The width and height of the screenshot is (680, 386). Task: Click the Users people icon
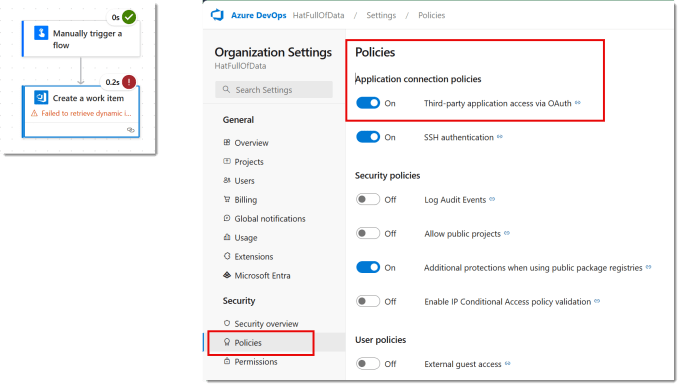227,180
